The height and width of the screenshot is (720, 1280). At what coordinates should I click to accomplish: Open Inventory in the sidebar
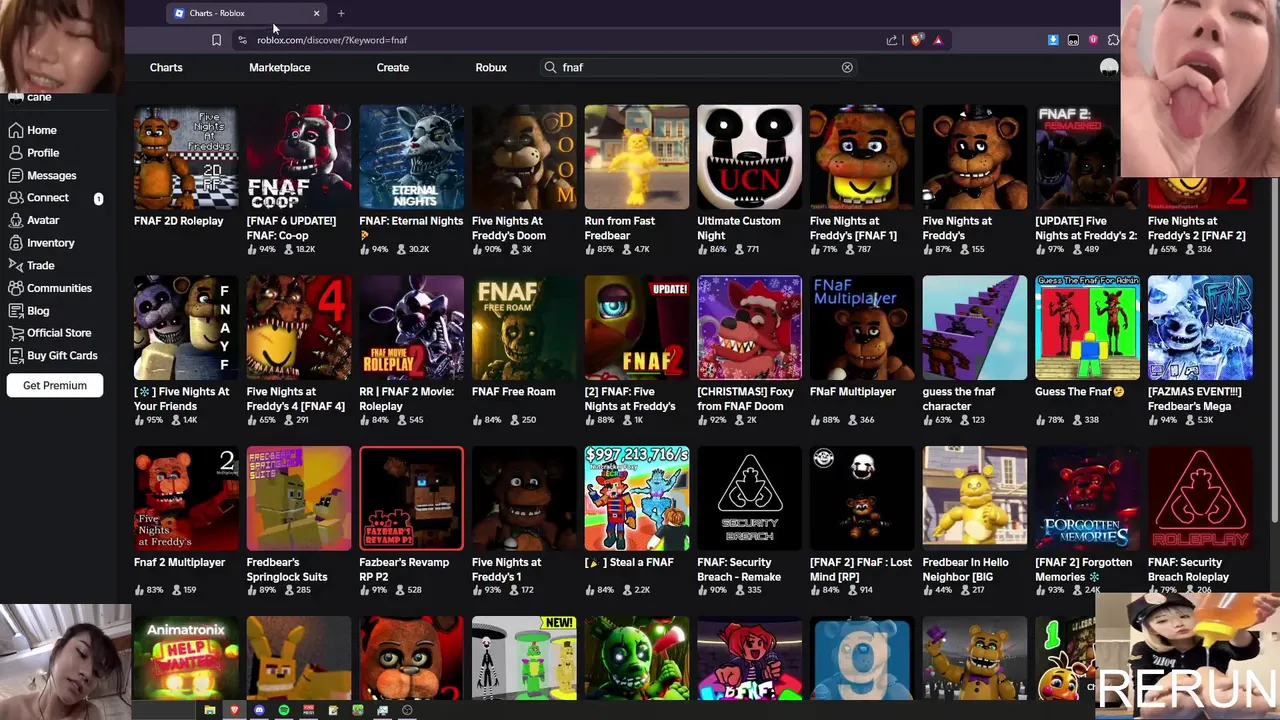[41, 243]
